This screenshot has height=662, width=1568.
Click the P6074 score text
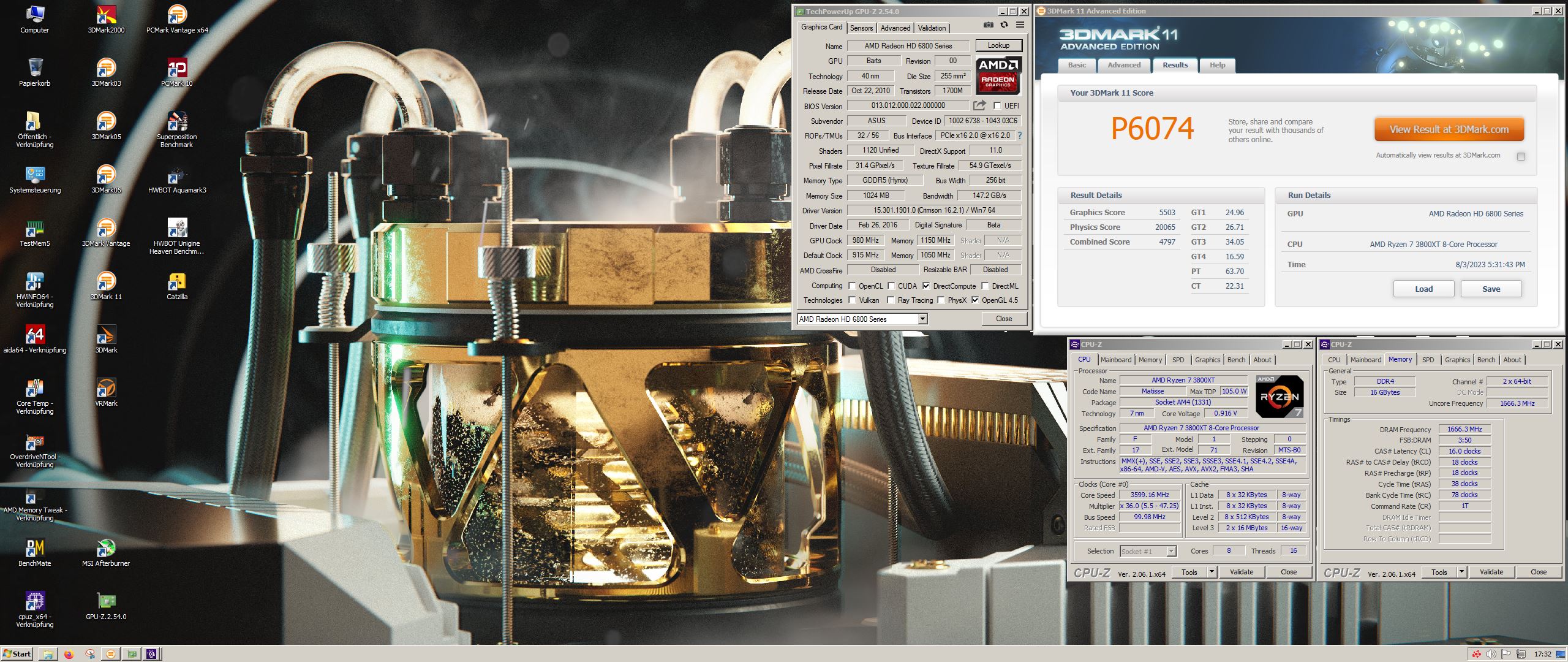tap(1152, 129)
